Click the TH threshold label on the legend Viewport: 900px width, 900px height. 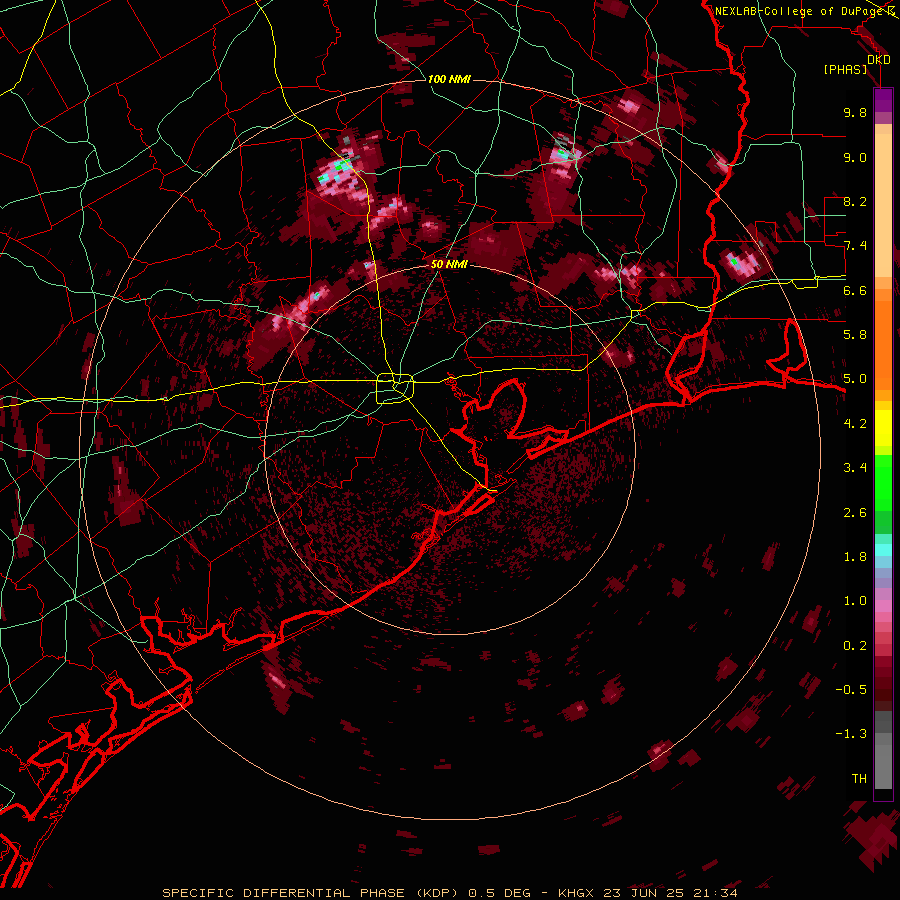coord(859,779)
